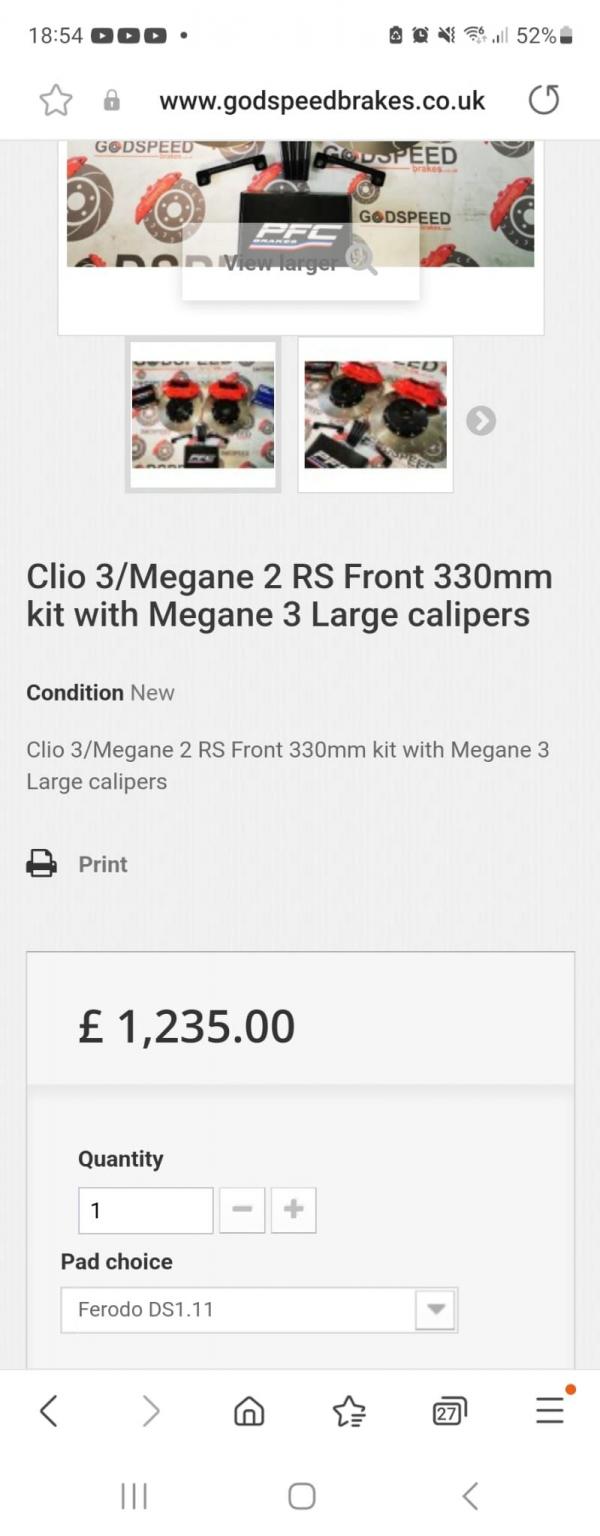The width and height of the screenshot is (600, 1536).
Task: Increase quantity with the plus stepper
Action: 293,1210
